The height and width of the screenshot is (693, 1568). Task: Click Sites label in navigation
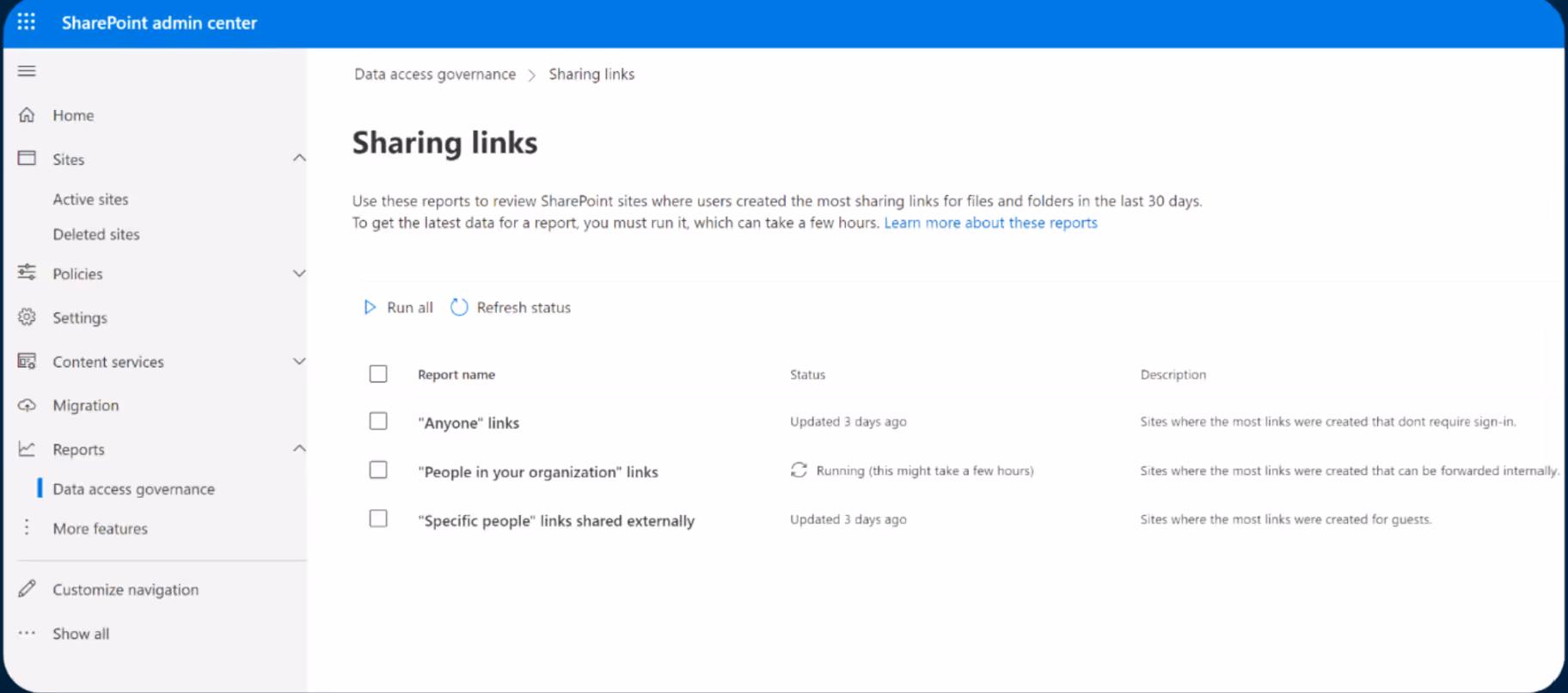point(68,159)
